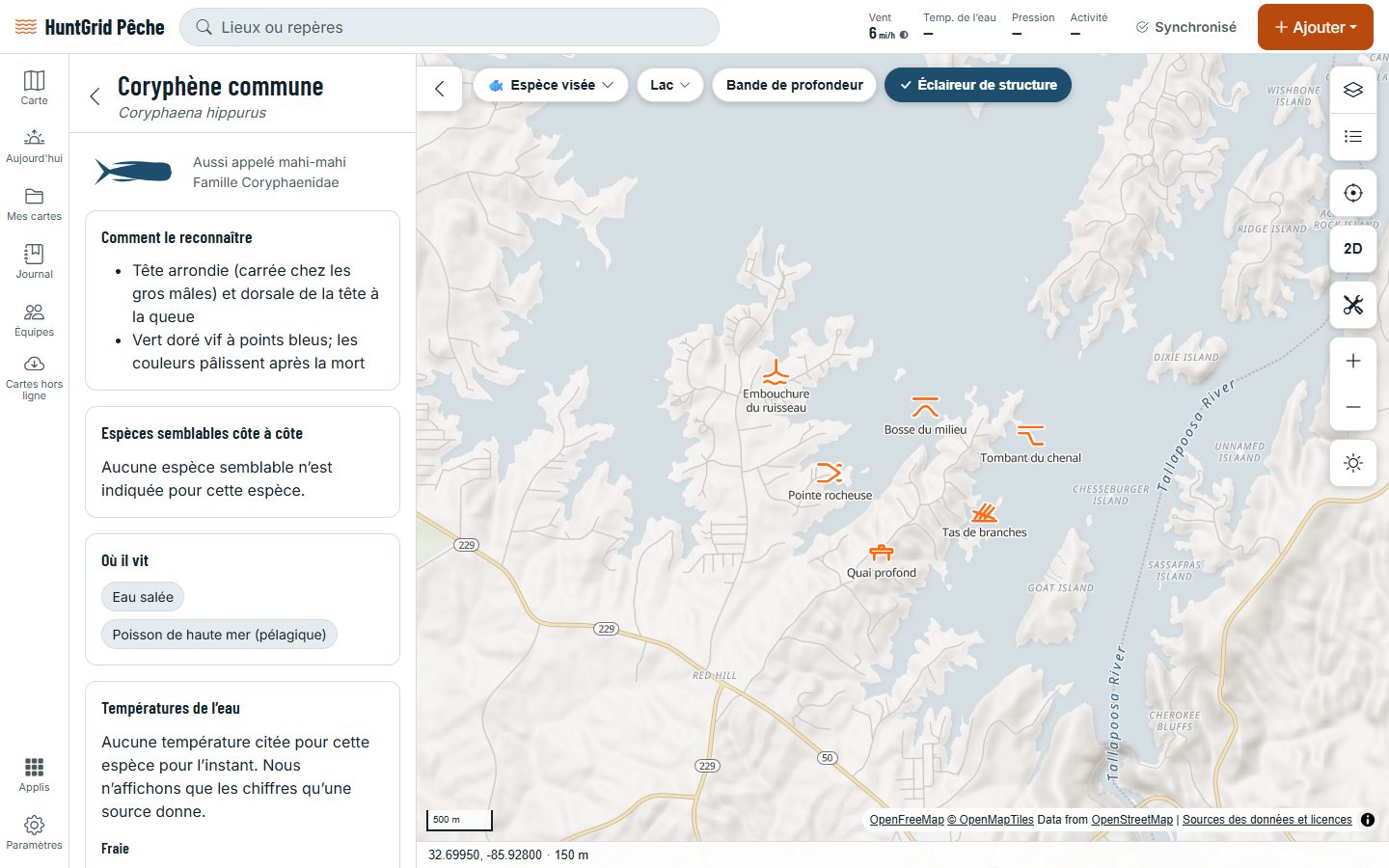Open the Équipes section
1389x868 pixels.
click(x=34, y=319)
